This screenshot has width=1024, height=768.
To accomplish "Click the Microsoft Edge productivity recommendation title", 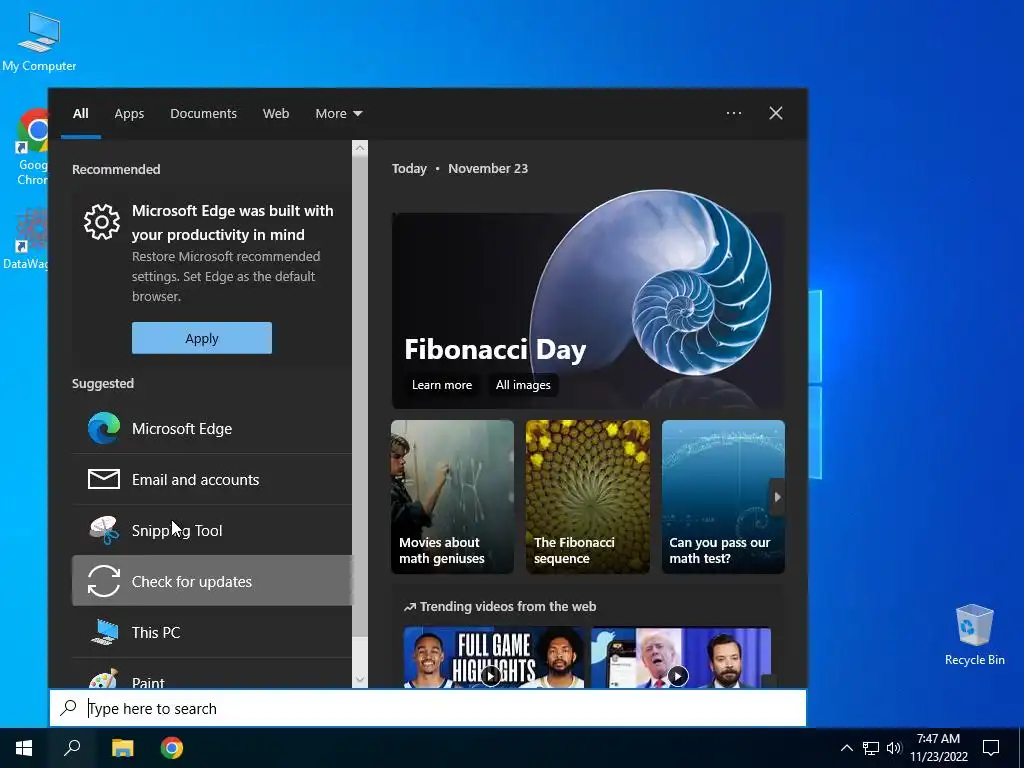I will pos(233,223).
